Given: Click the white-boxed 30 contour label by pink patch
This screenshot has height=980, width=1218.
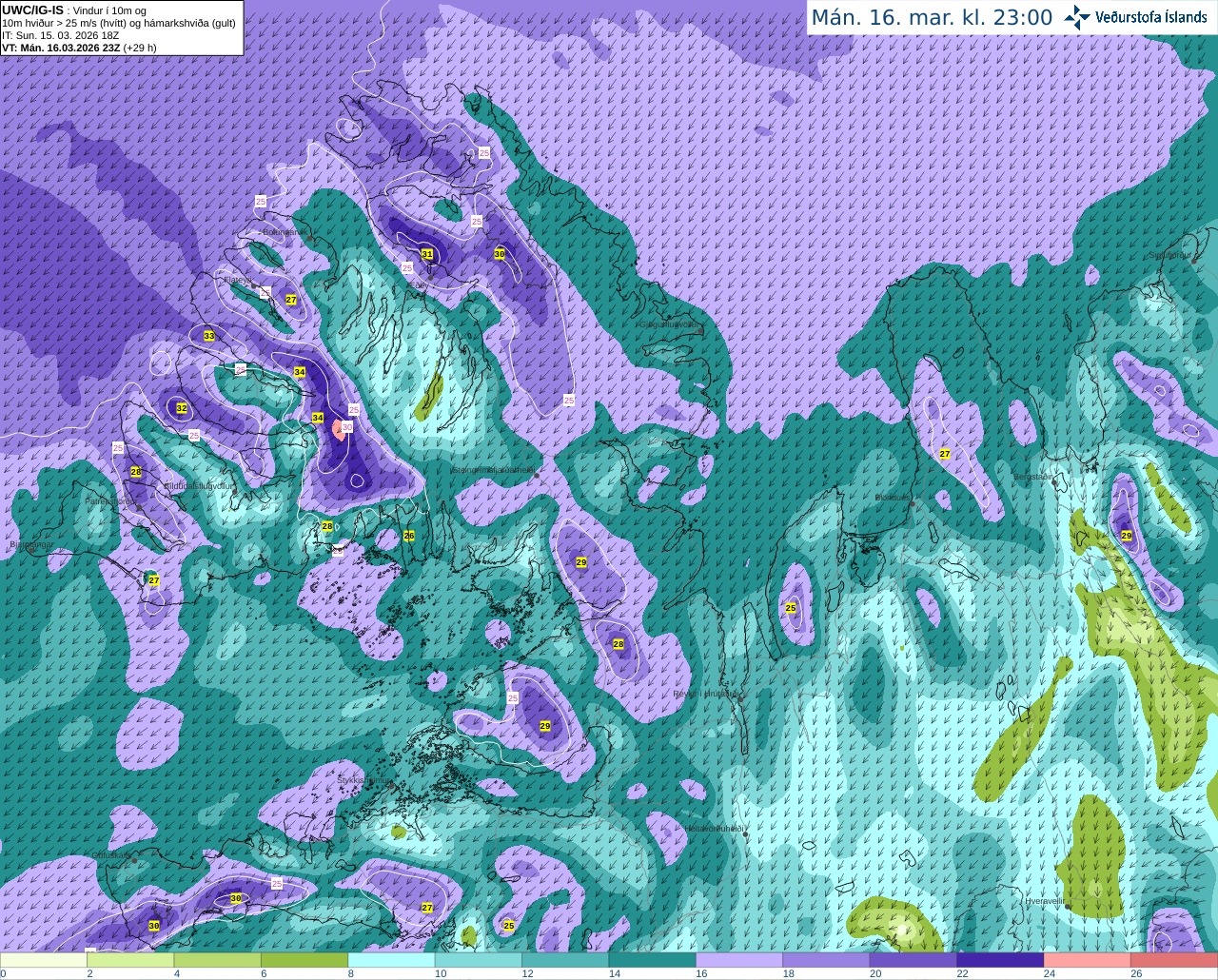Looking at the screenshot, I should tap(347, 427).
